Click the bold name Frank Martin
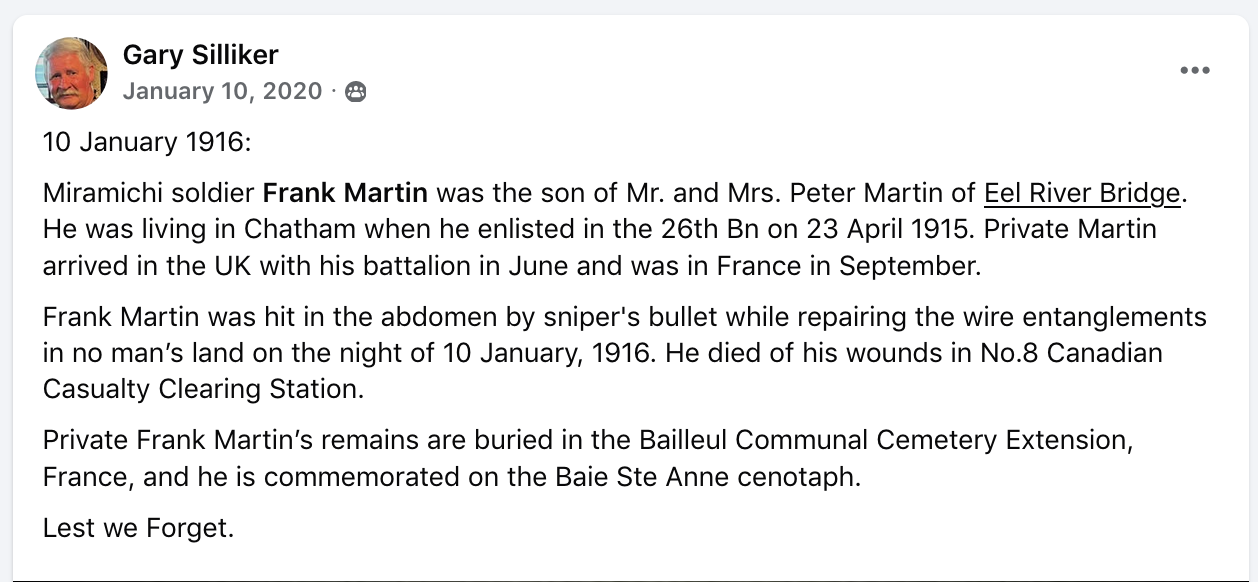The width and height of the screenshot is (1258, 582). point(345,192)
